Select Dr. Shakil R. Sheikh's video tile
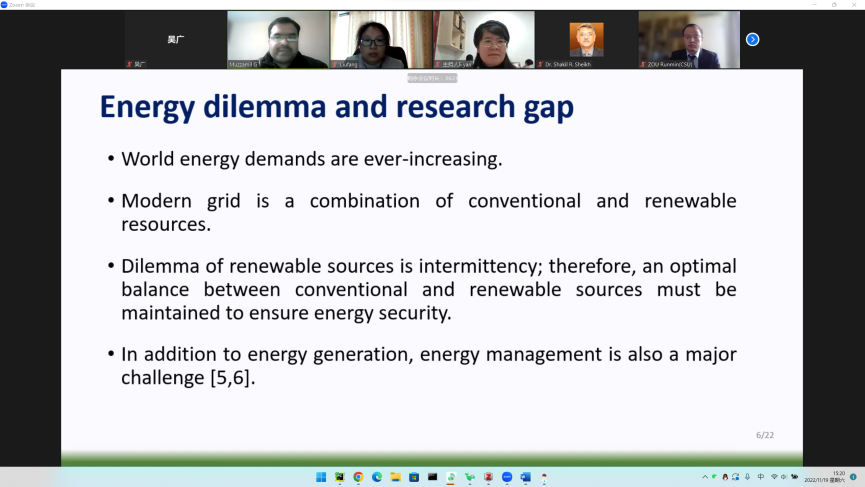865x487 pixels. pos(586,40)
